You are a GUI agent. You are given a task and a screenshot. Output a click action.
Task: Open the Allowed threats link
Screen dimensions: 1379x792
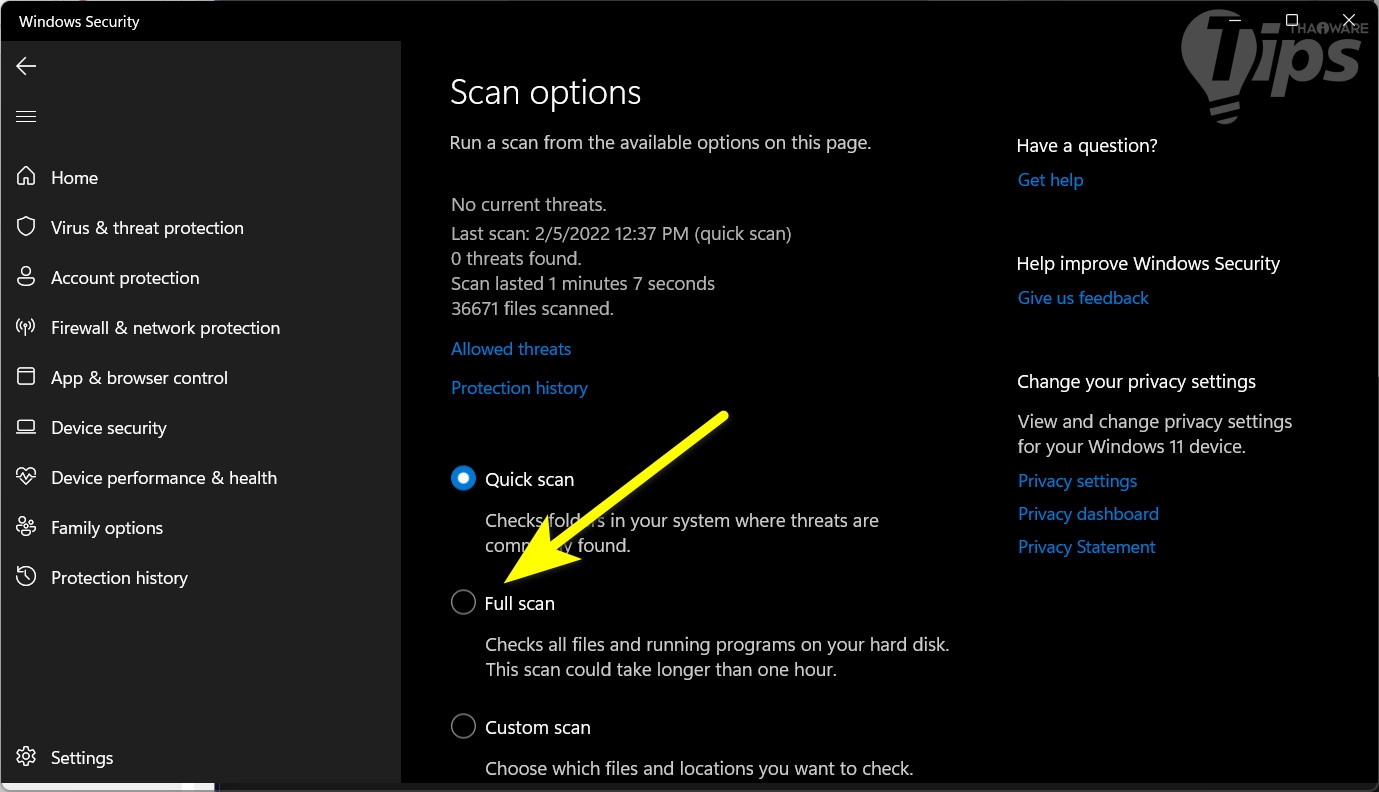[x=511, y=349]
